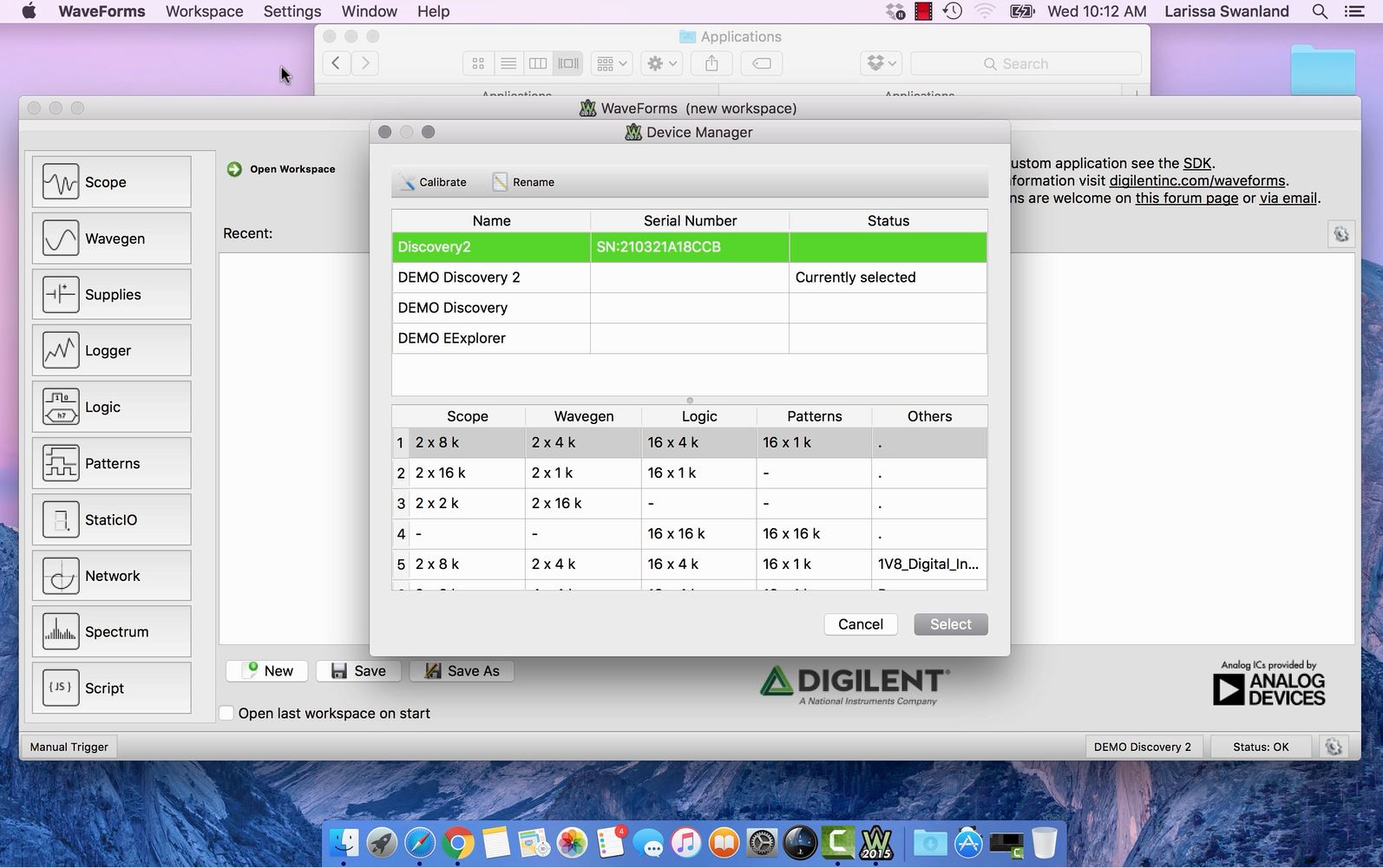This screenshot has height=868, width=1383.
Task: Open the Network analyzer instrument
Action: (112, 576)
